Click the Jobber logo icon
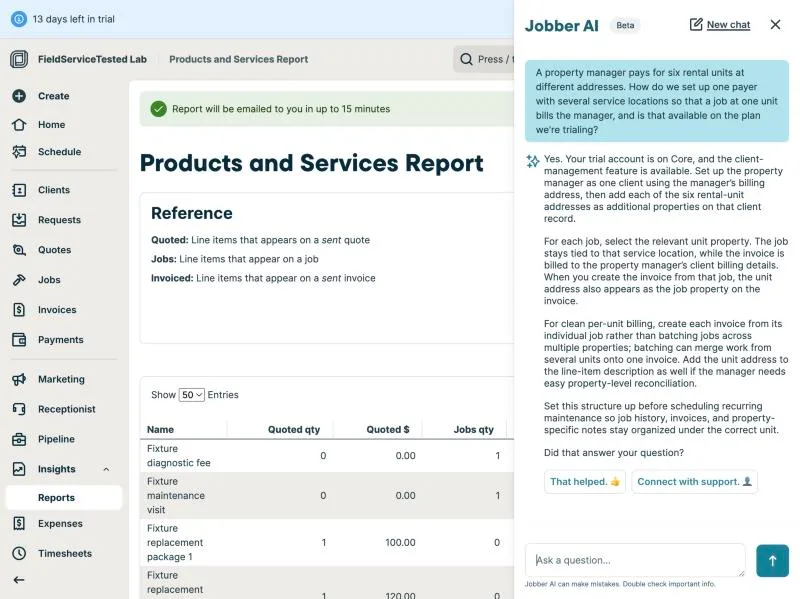The image size is (800, 599). coord(19,59)
